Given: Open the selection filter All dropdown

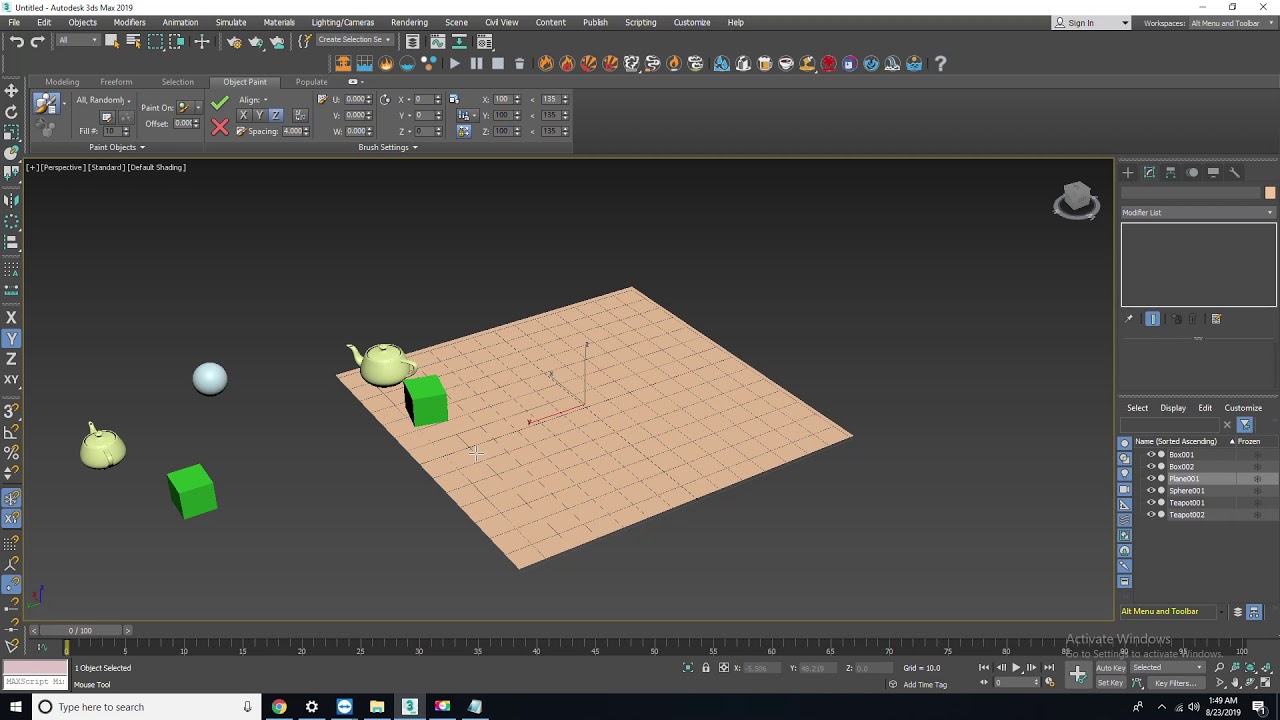Looking at the screenshot, I should (x=76, y=41).
